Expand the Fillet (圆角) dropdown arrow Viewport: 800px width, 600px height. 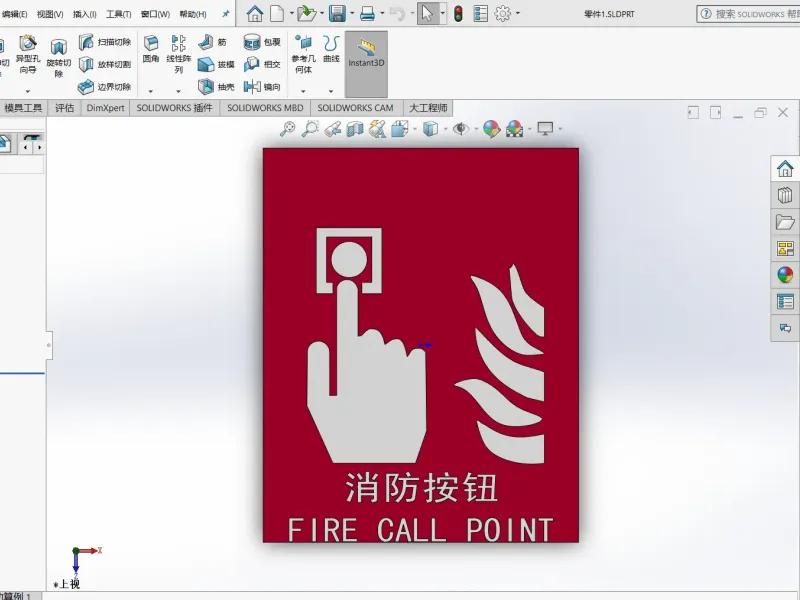pos(151,91)
